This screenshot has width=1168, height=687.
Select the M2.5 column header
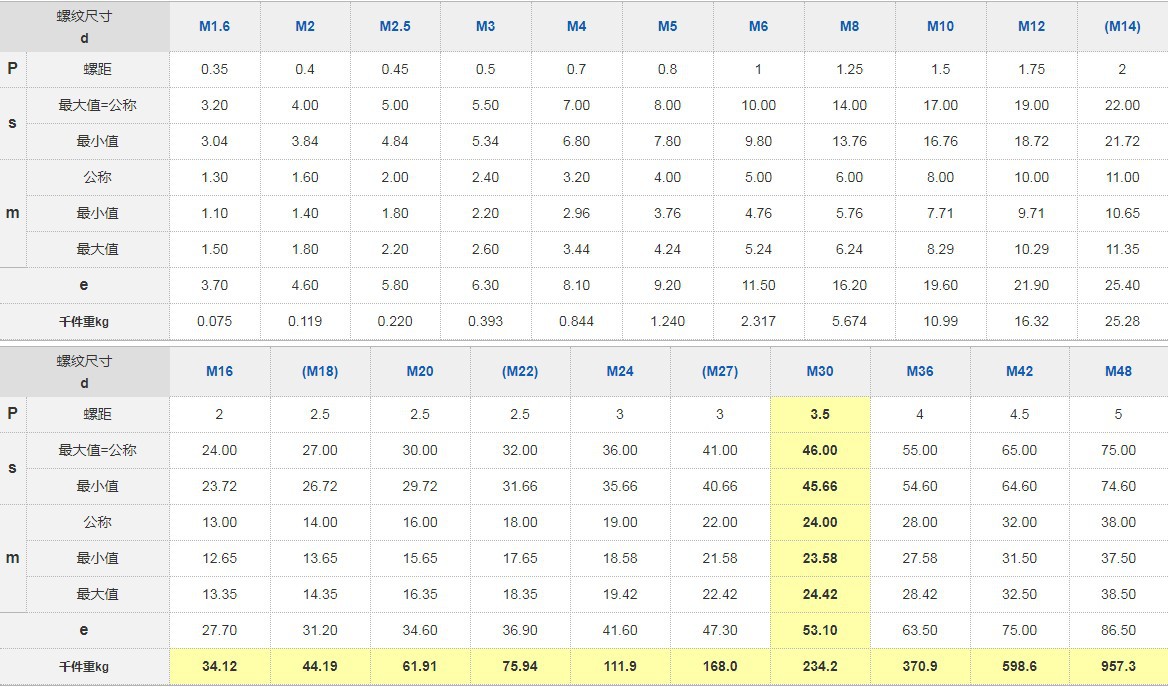pos(395,26)
